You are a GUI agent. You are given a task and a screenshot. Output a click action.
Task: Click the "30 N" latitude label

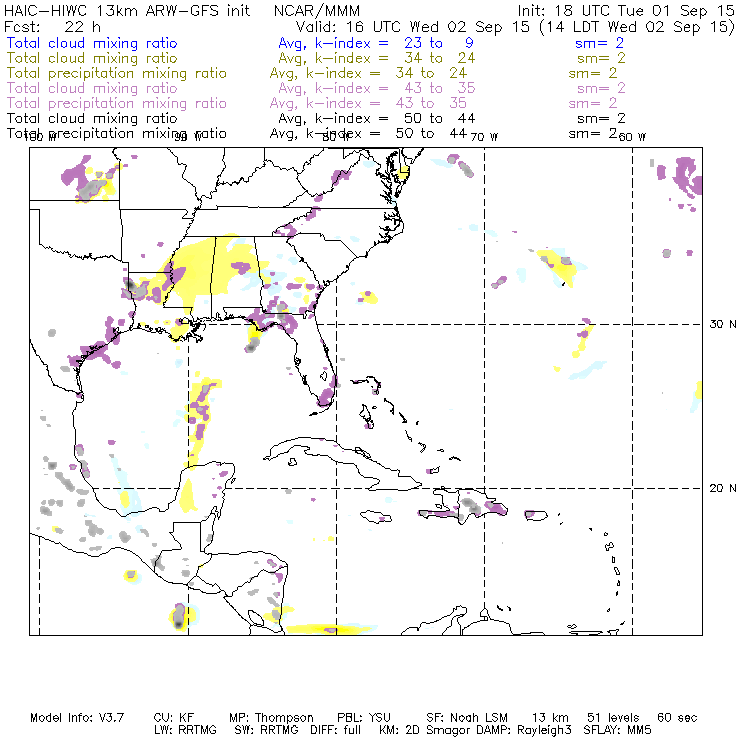coord(723,324)
